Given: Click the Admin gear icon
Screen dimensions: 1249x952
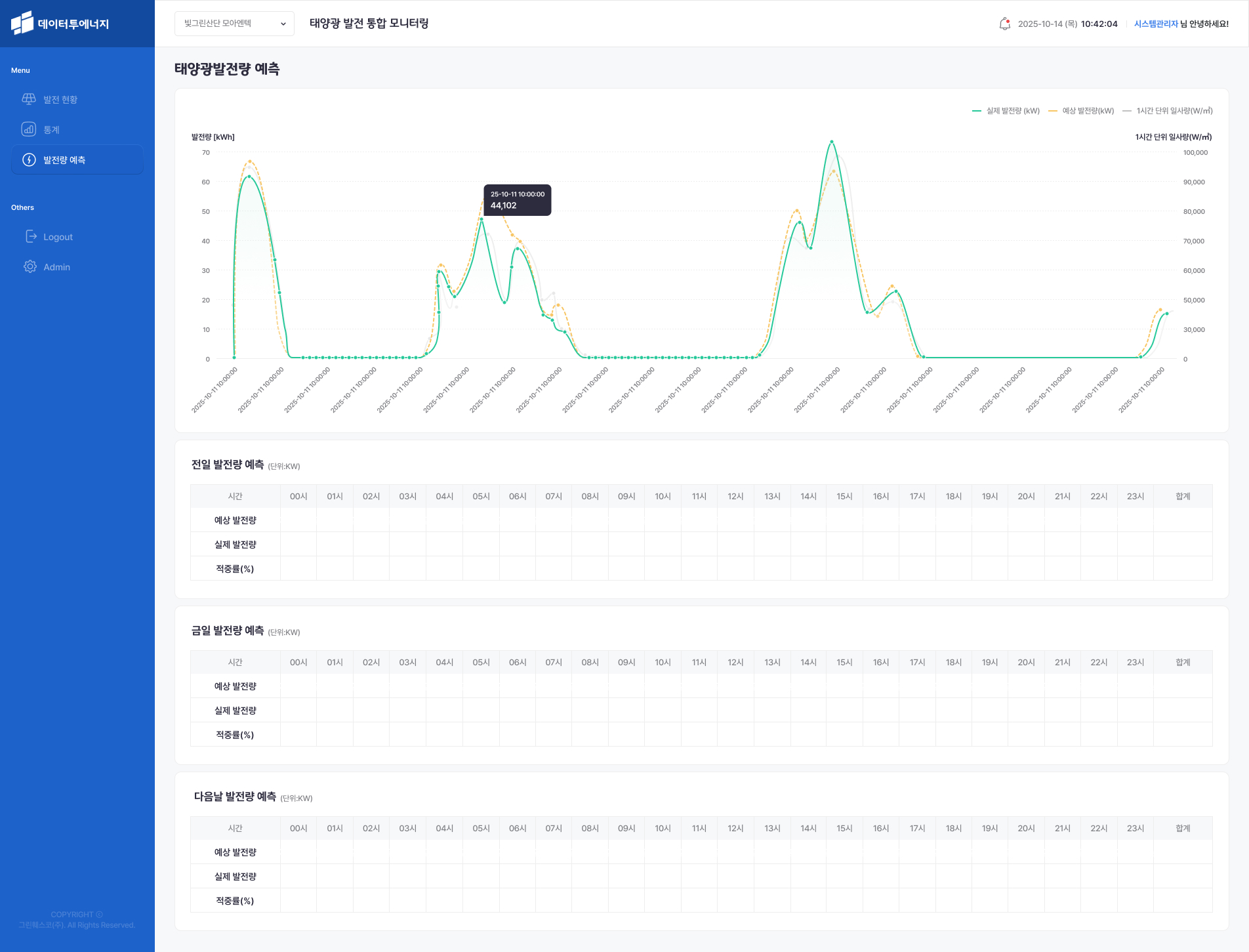Looking at the screenshot, I should pyautogui.click(x=30, y=266).
